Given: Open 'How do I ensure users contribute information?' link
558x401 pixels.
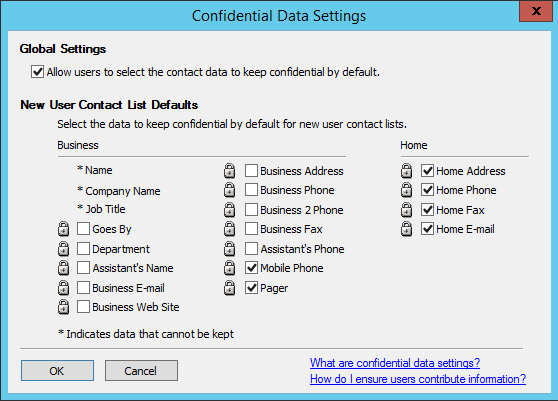Looking at the screenshot, I should coord(418,379).
